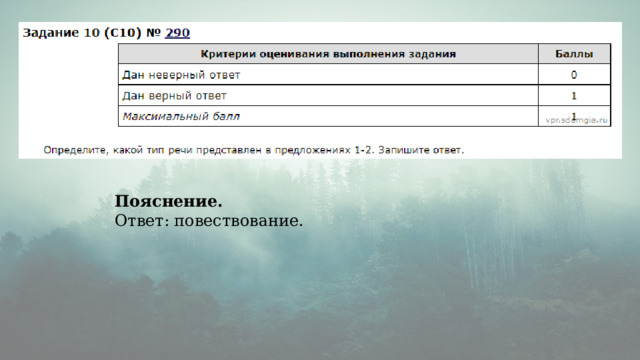Select the 'Ответ: повествование.' line

click(x=209, y=221)
